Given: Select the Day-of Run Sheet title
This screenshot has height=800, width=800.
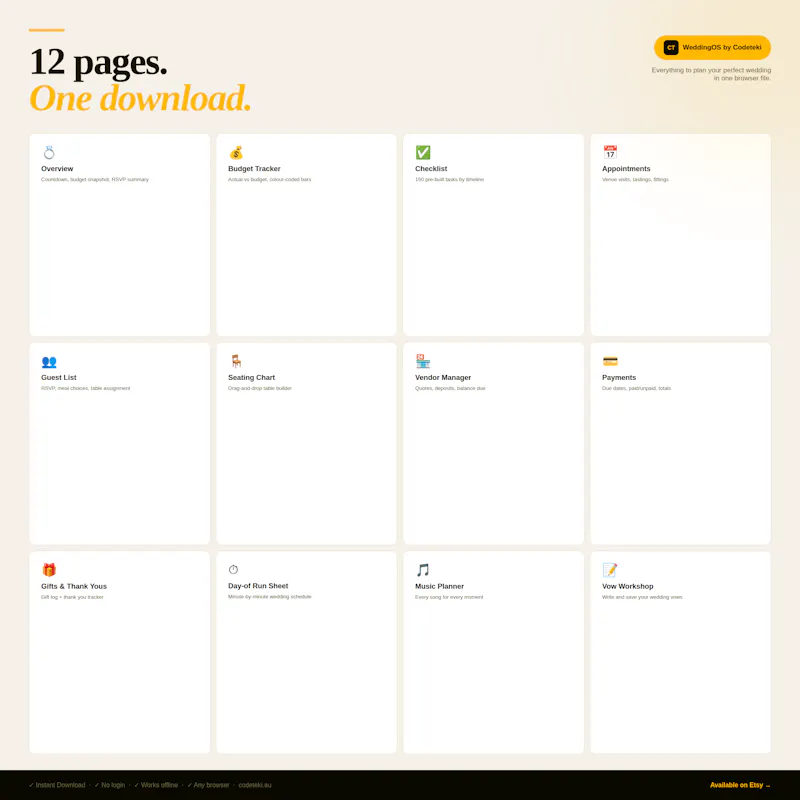Looking at the screenshot, I should click(x=258, y=586).
